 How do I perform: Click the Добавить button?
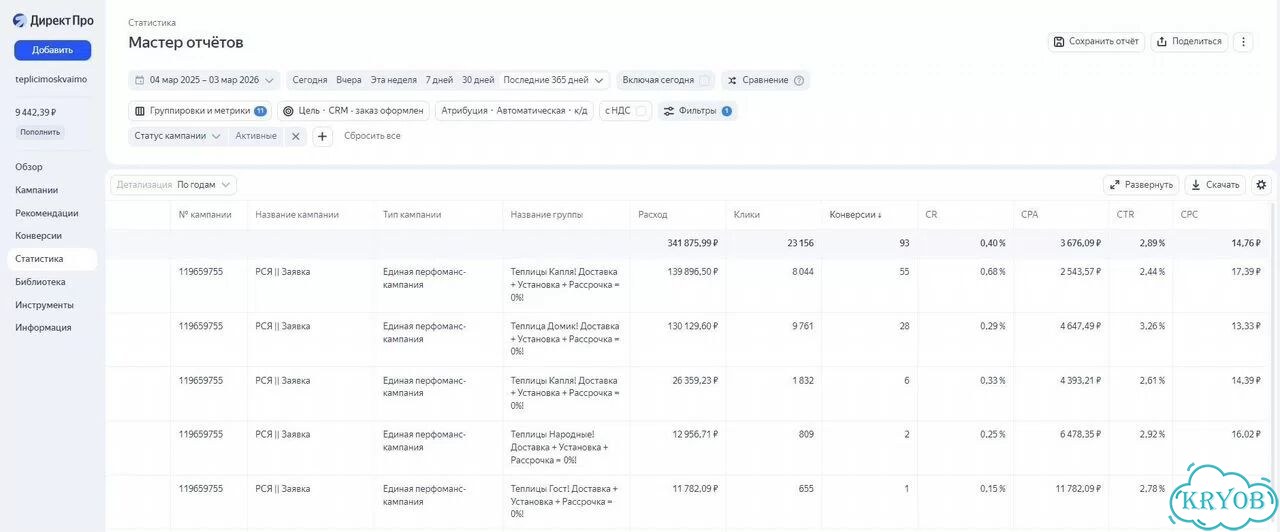(52, 50)
